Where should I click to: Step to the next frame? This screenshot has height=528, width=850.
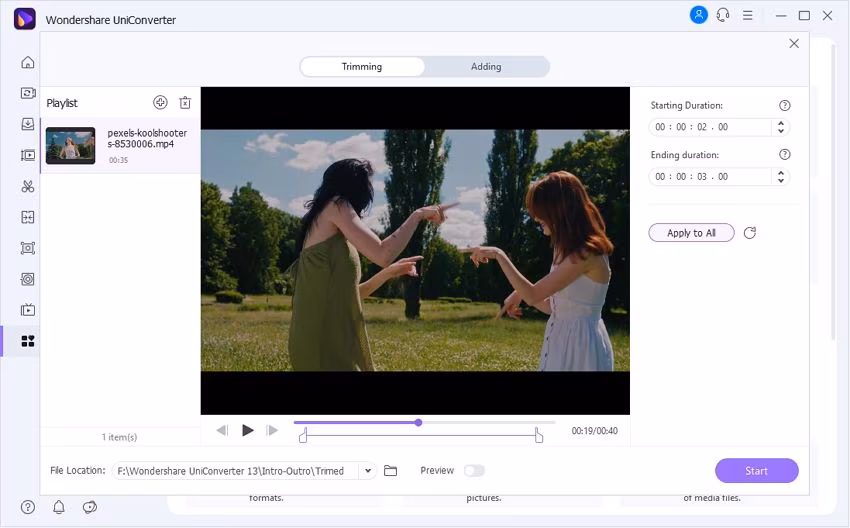click(272, 430)
